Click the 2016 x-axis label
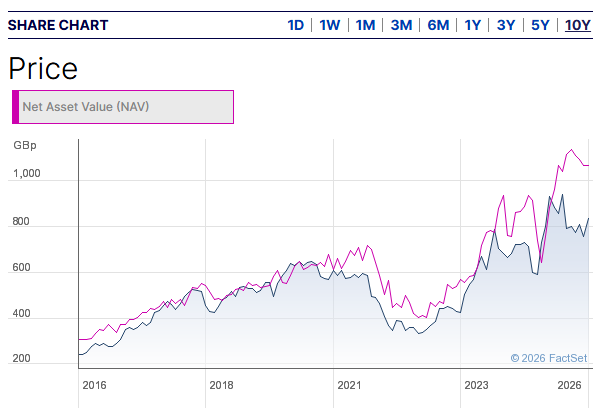 pos(94,385)
